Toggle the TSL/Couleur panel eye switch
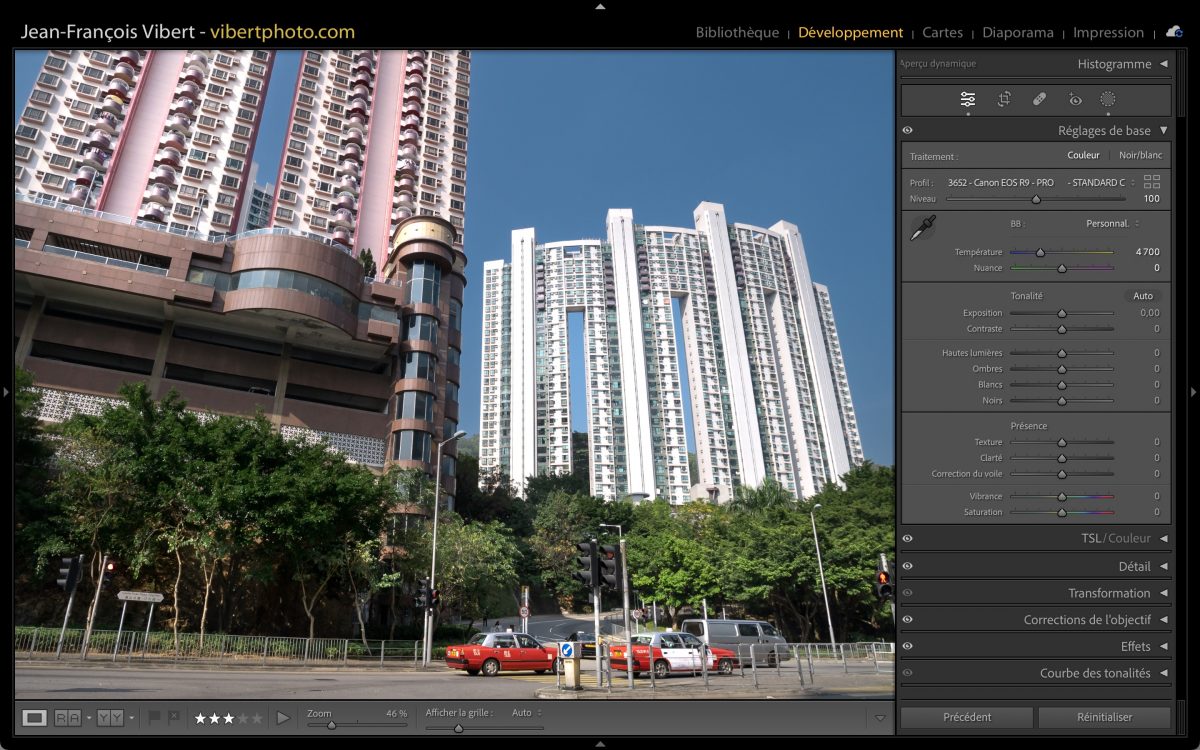 pyautogui.click(x=908, y=538)
